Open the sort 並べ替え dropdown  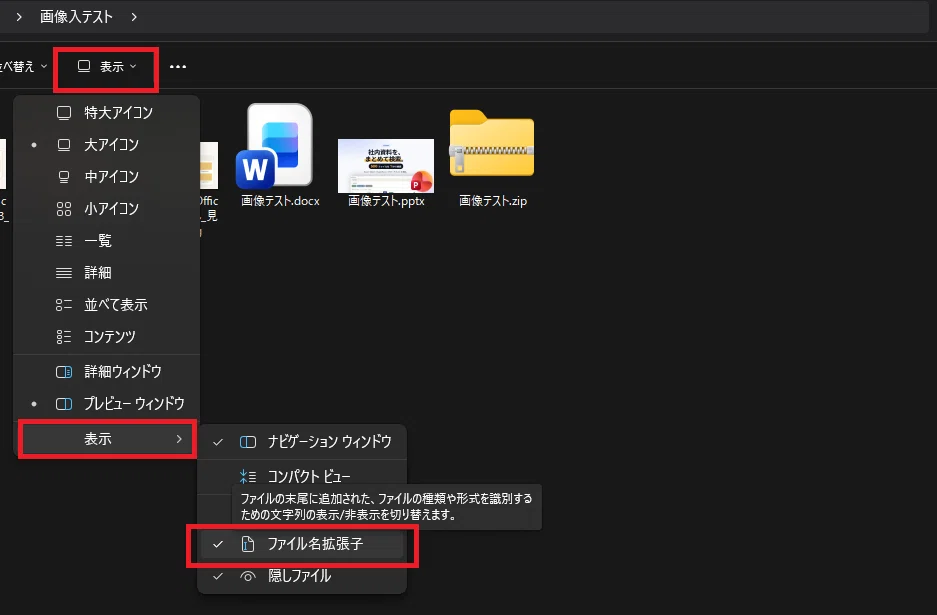pos(23,66)
